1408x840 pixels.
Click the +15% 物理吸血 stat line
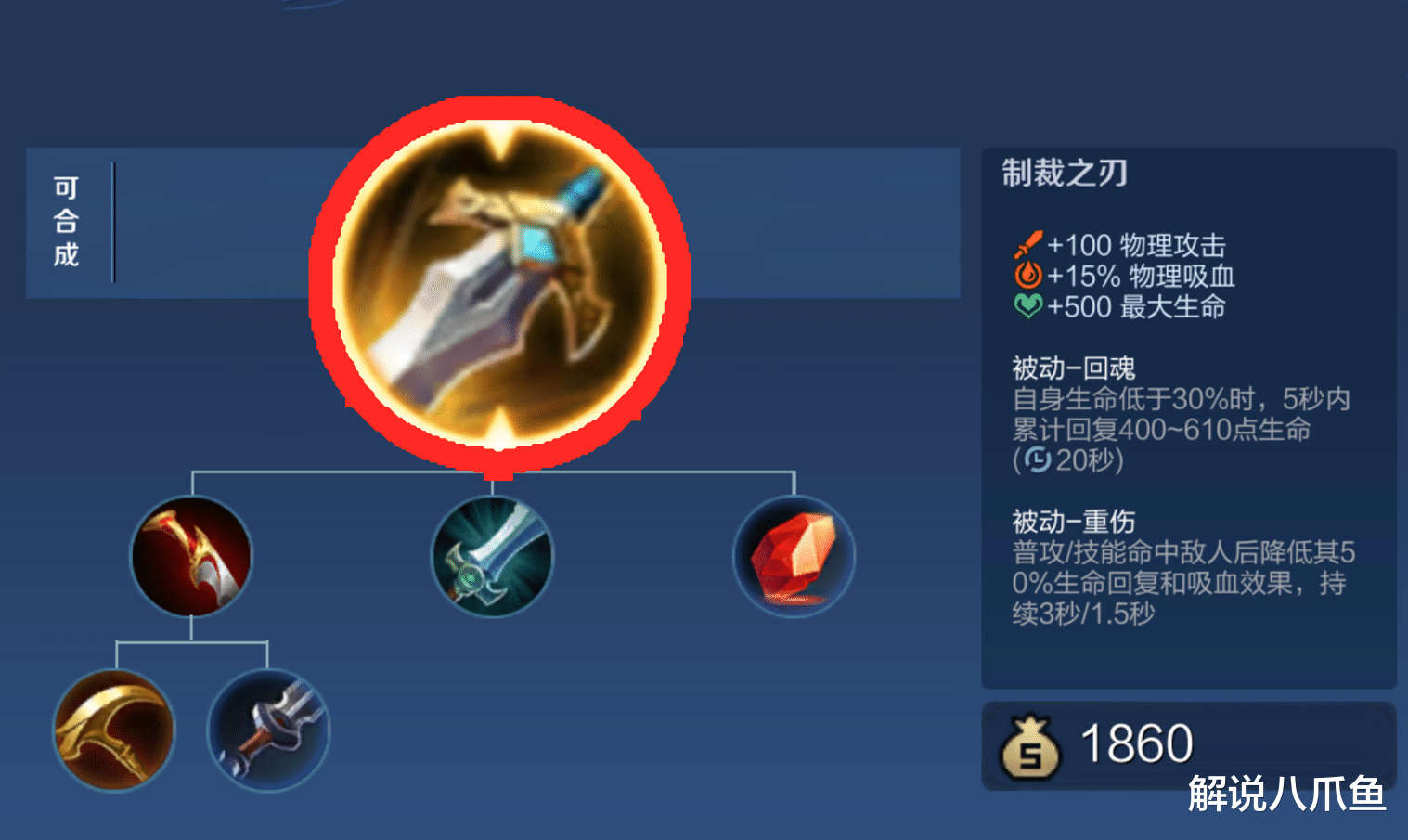(x=1125, y=276)
